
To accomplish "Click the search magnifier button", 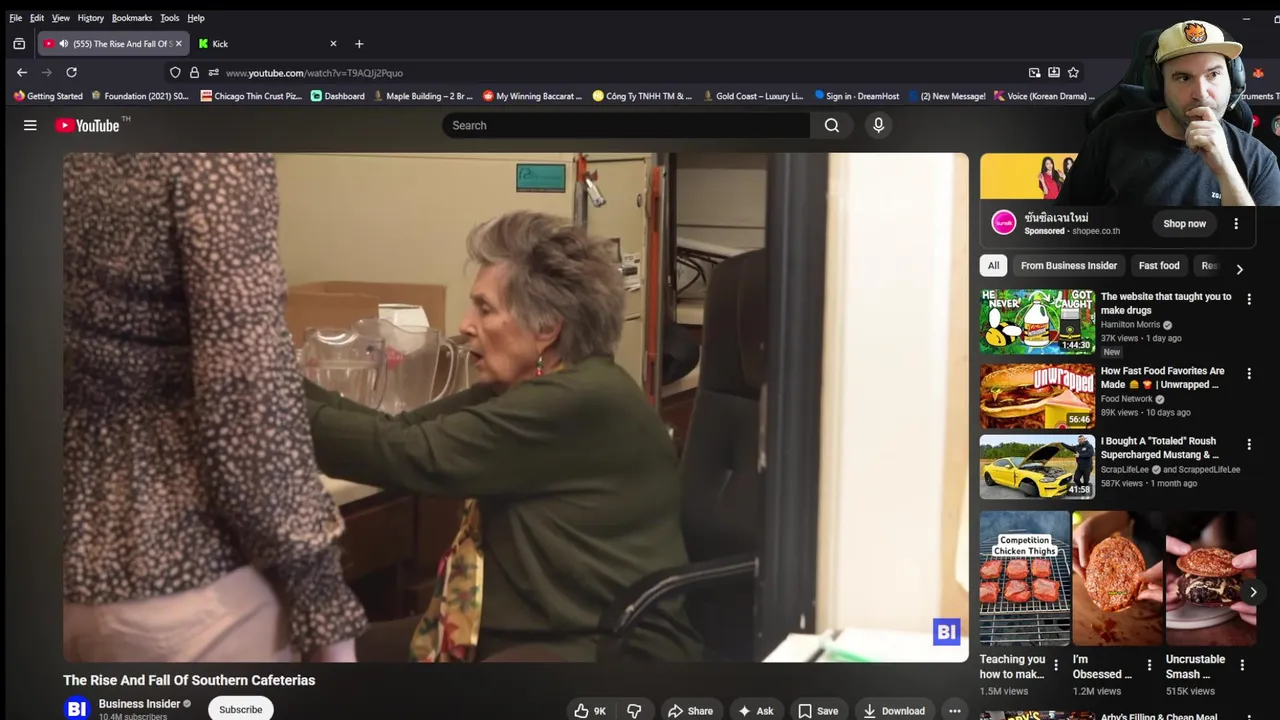I will coord(832,125).
